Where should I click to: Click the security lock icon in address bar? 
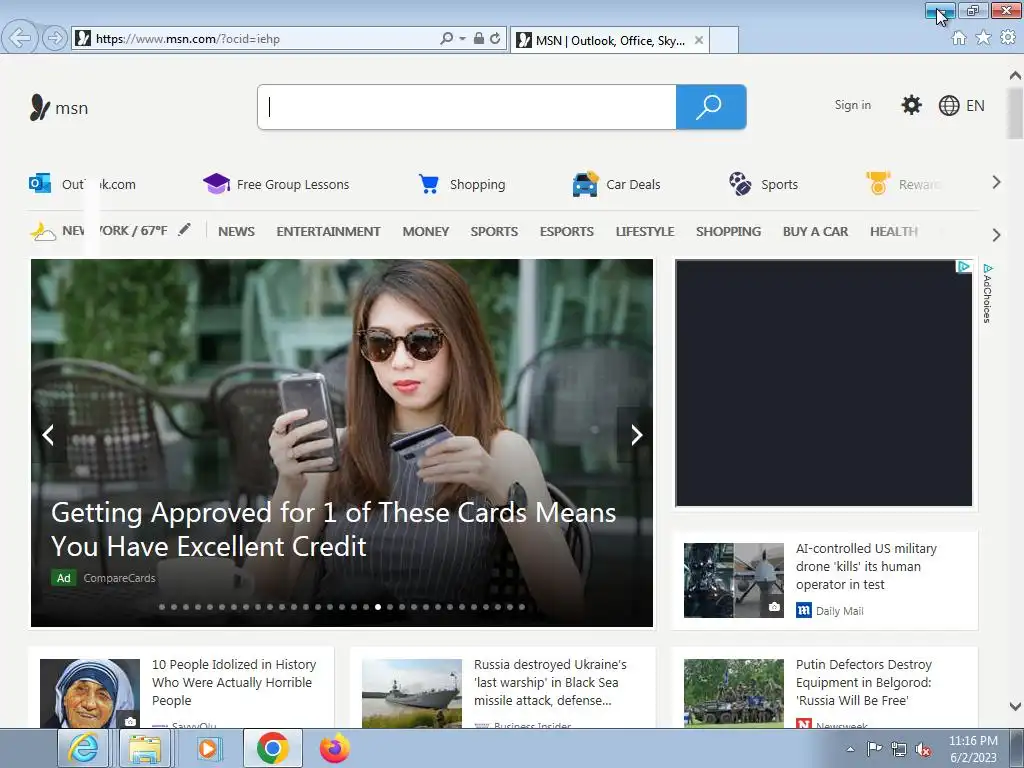click(x=479, y=39)
